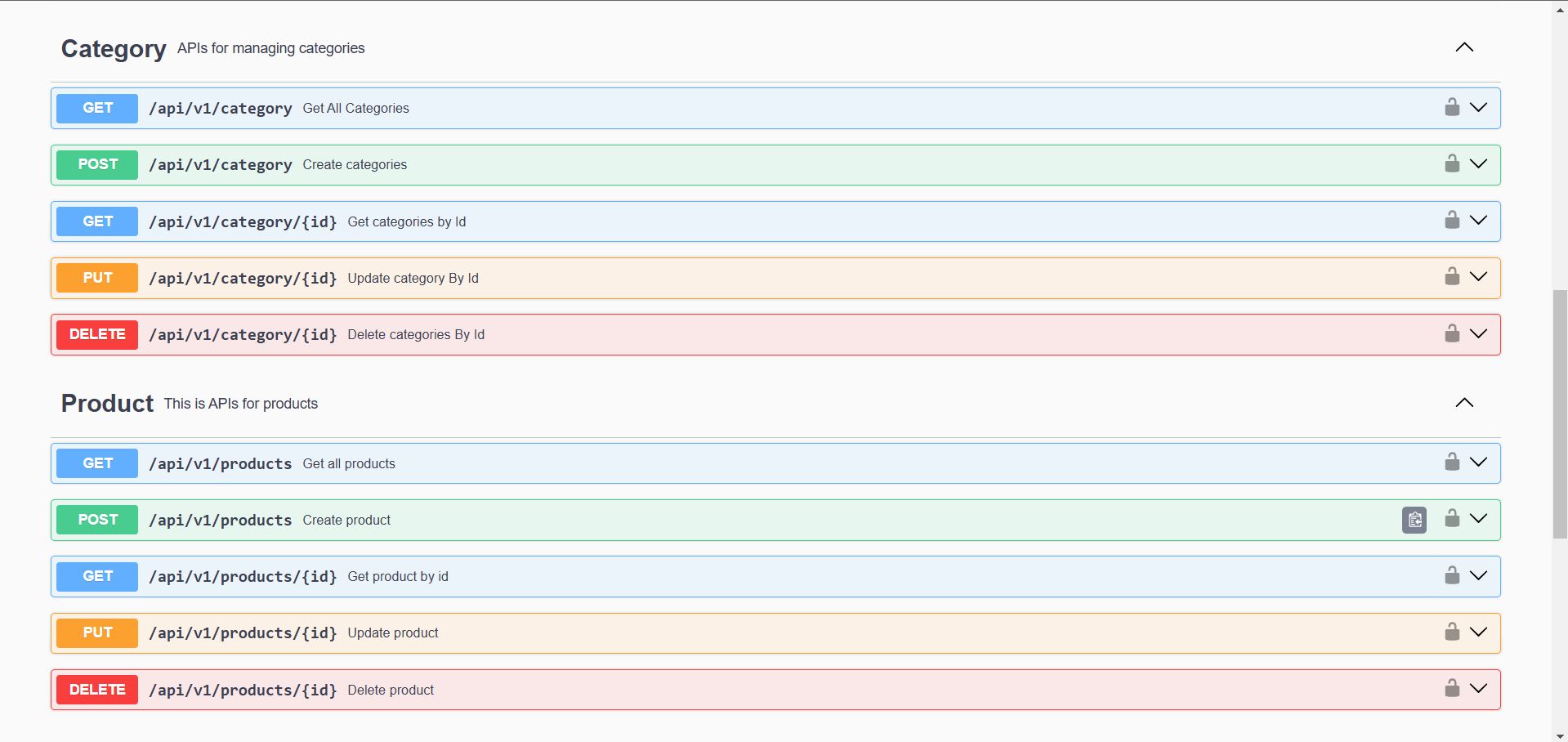
Task: Open authorization lock on POST Create categories
Action: pos(1452,163)
